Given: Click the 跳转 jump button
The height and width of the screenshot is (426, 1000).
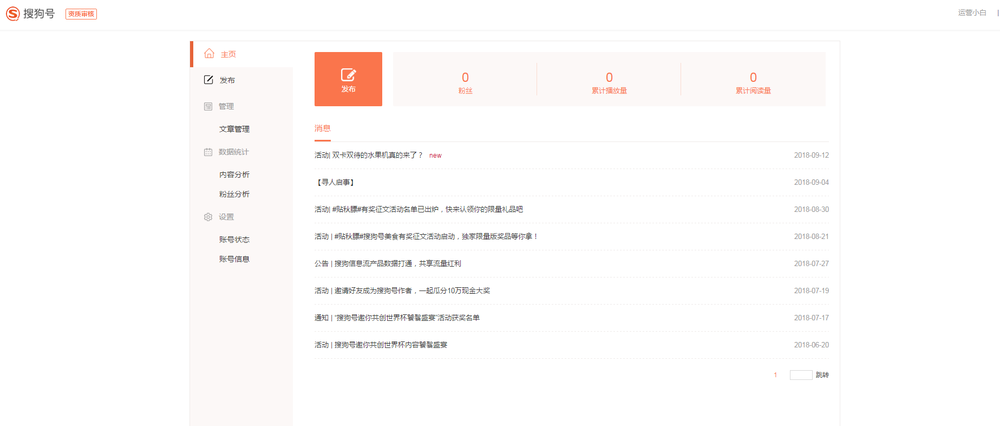Looking at the screenshot, I should [x=822, y=375].
